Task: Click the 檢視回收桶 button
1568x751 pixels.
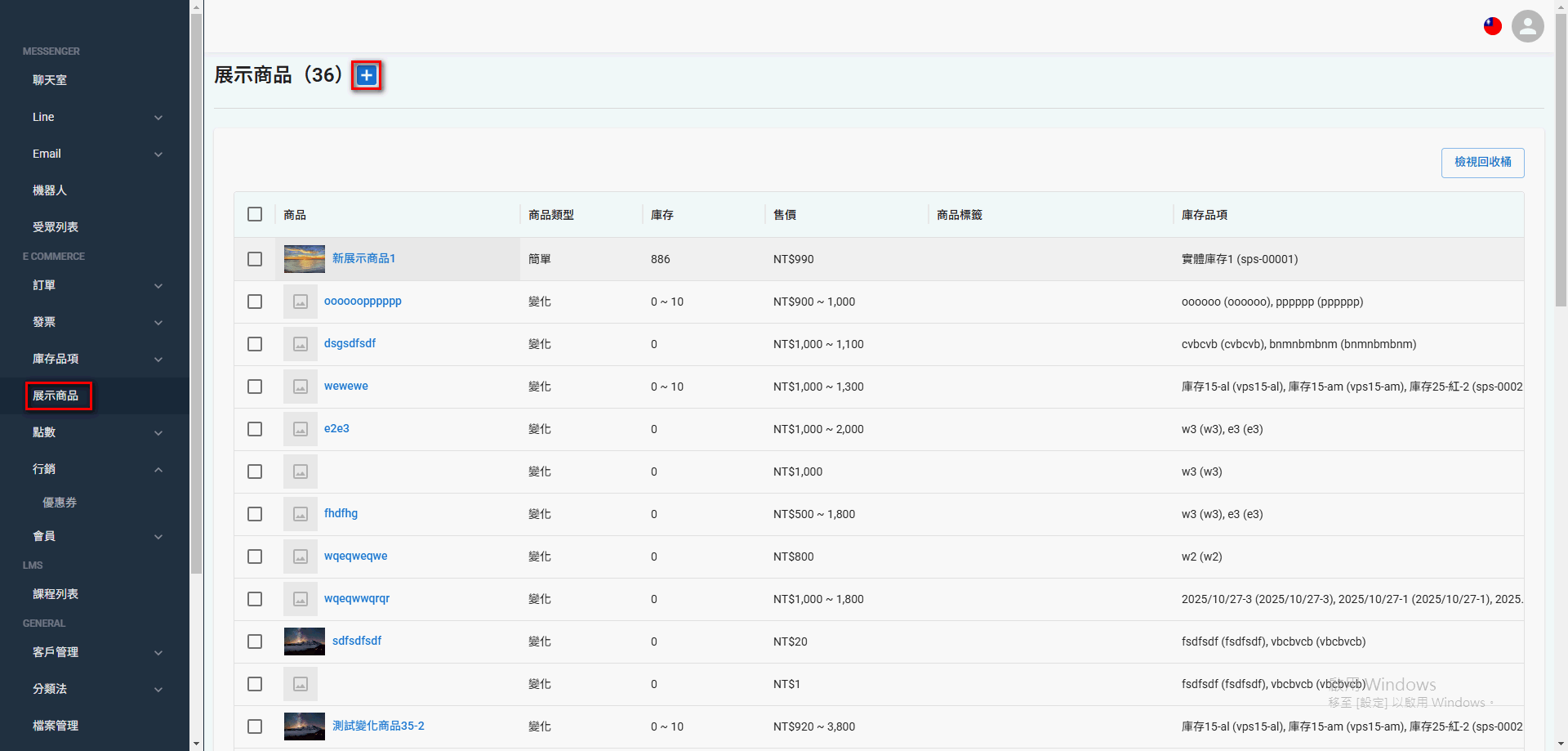Action: coord(1482,163)
